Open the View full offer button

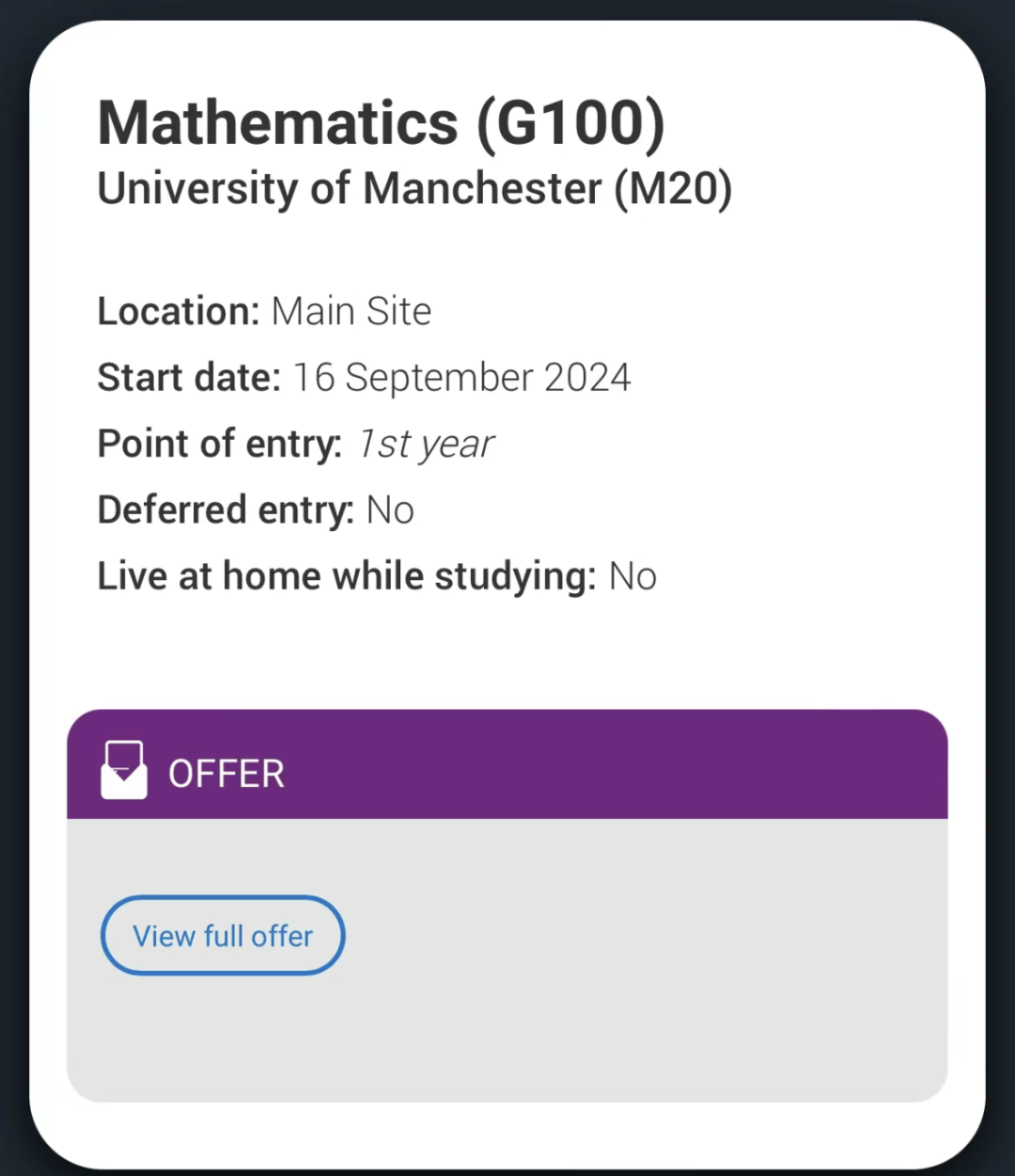[223, 935]
